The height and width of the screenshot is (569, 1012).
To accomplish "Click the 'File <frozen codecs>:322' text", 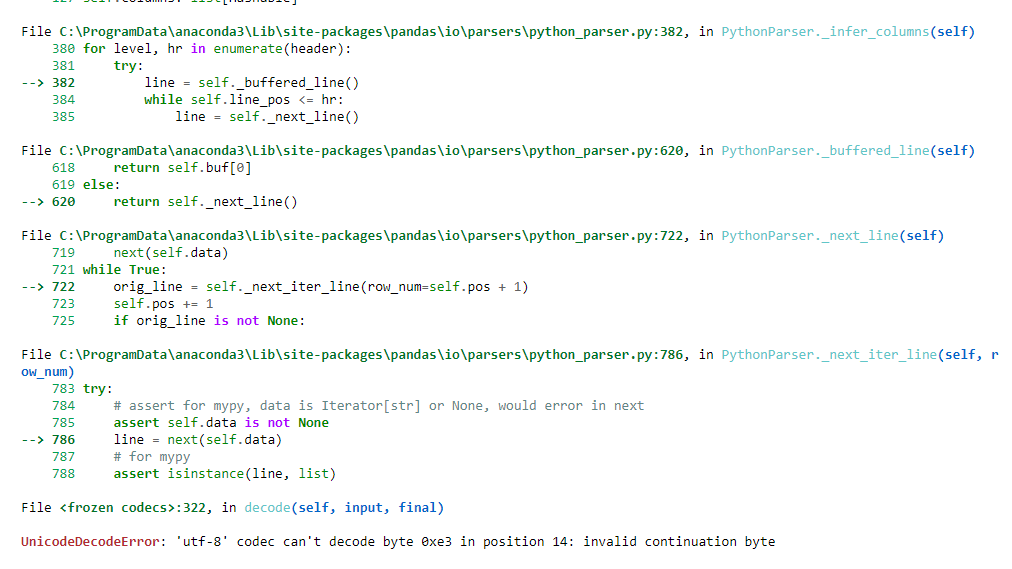I will pyautogui.click(x=113, y=508).
